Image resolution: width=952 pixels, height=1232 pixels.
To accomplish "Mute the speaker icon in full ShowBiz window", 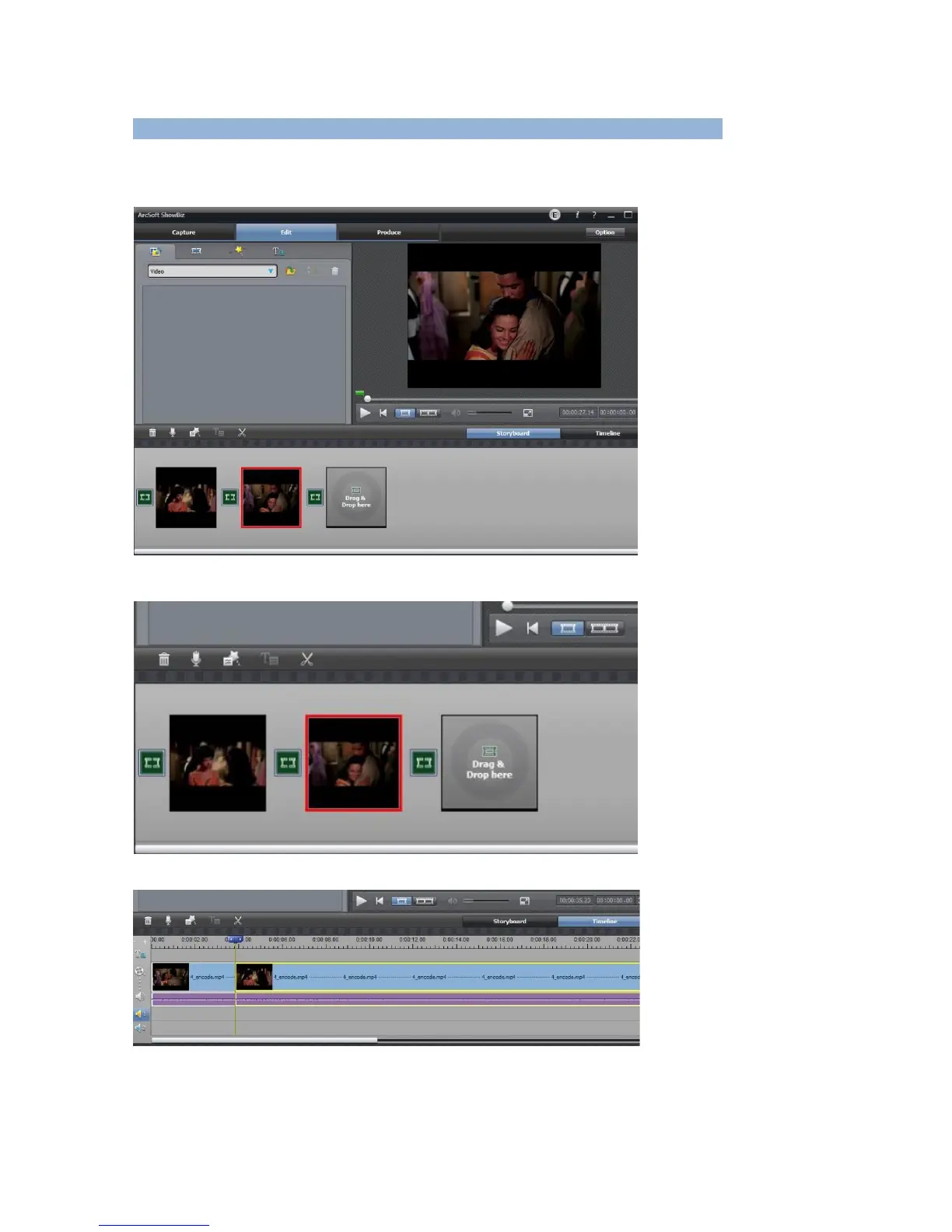I will 456,413.
